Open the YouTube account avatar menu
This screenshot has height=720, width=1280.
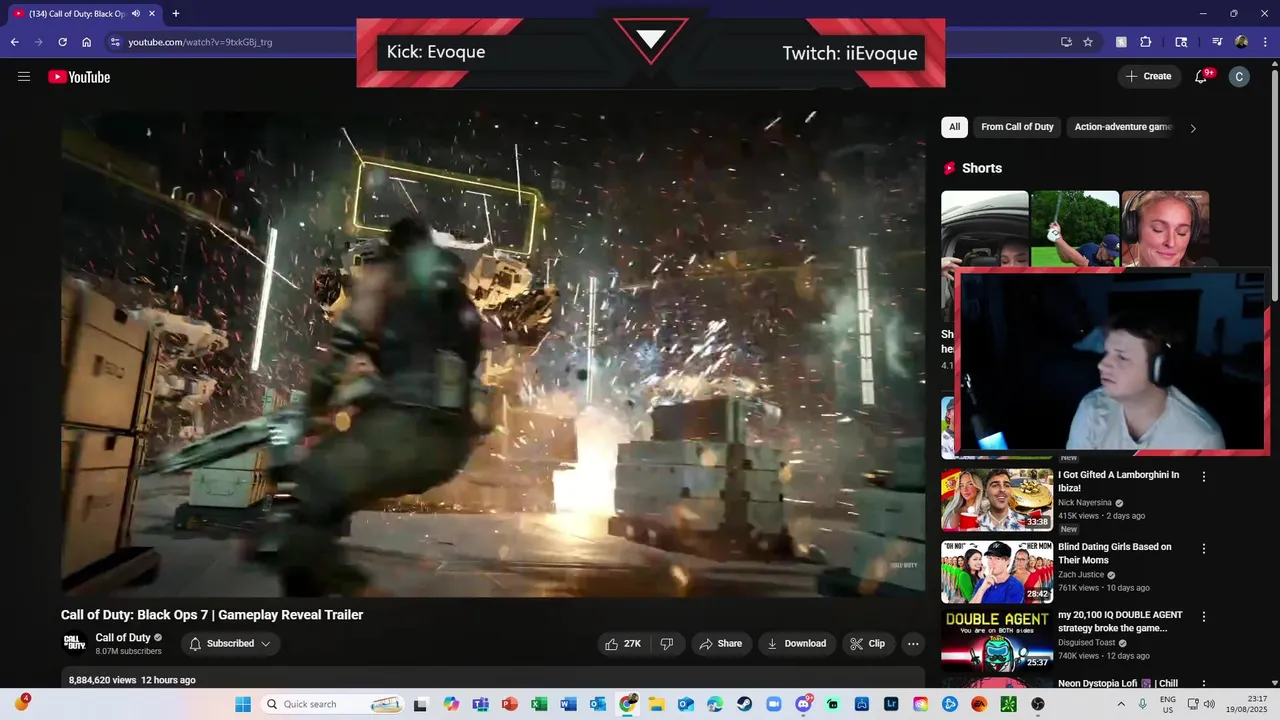click(x=1239, y=76)
